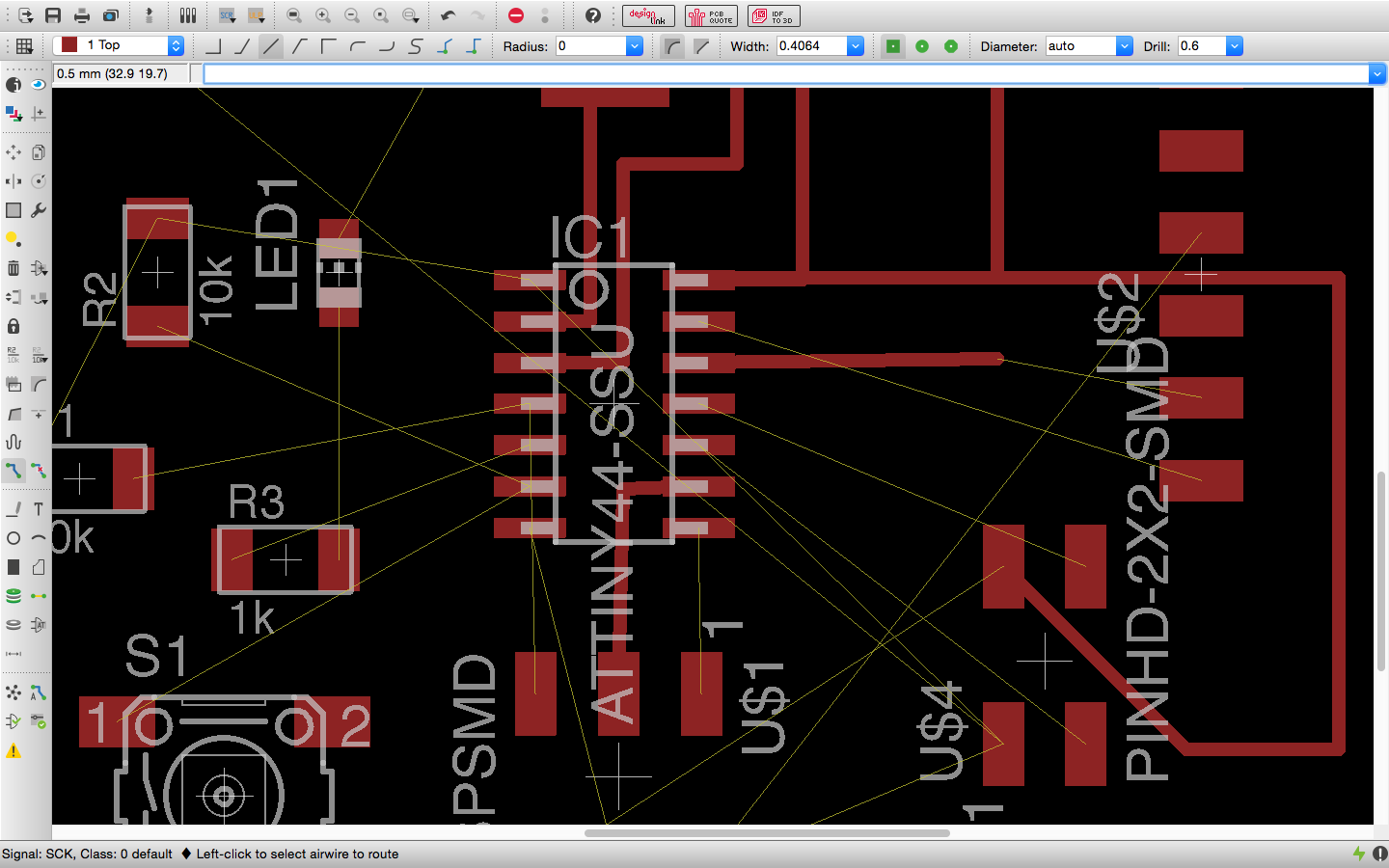Select the S-curve freehand wire bend style

(416, 45)
